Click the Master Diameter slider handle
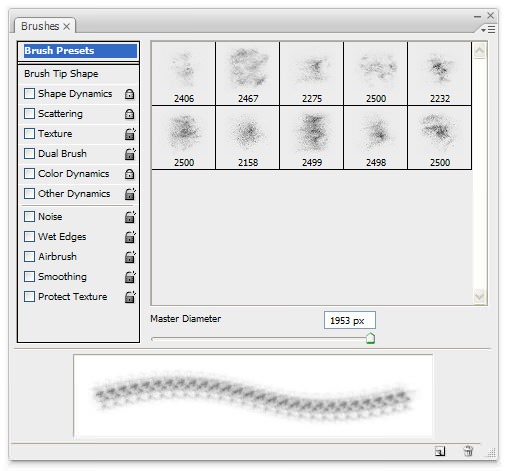 (x=370, y=338)
